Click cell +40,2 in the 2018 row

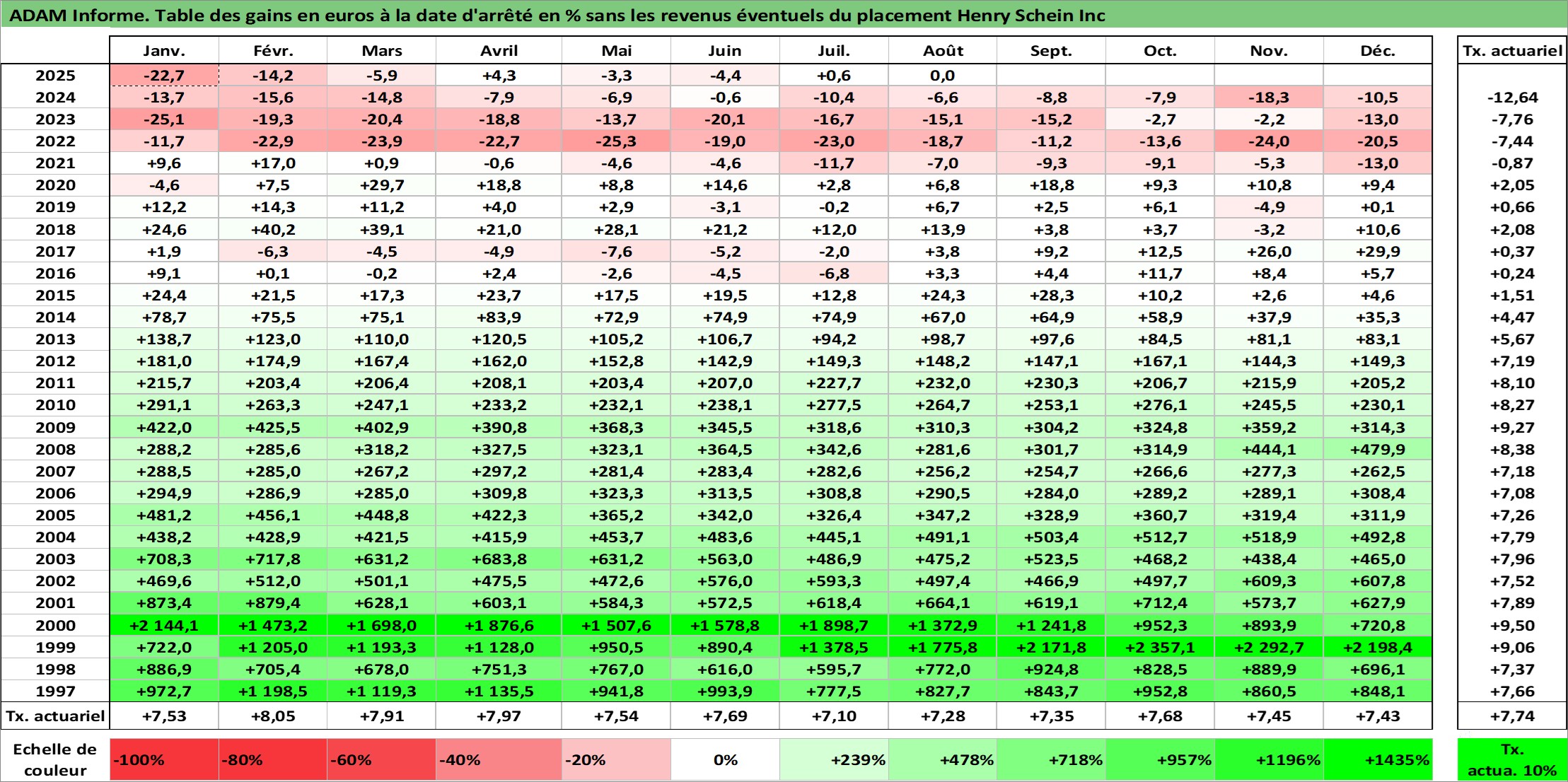[273, 229]
